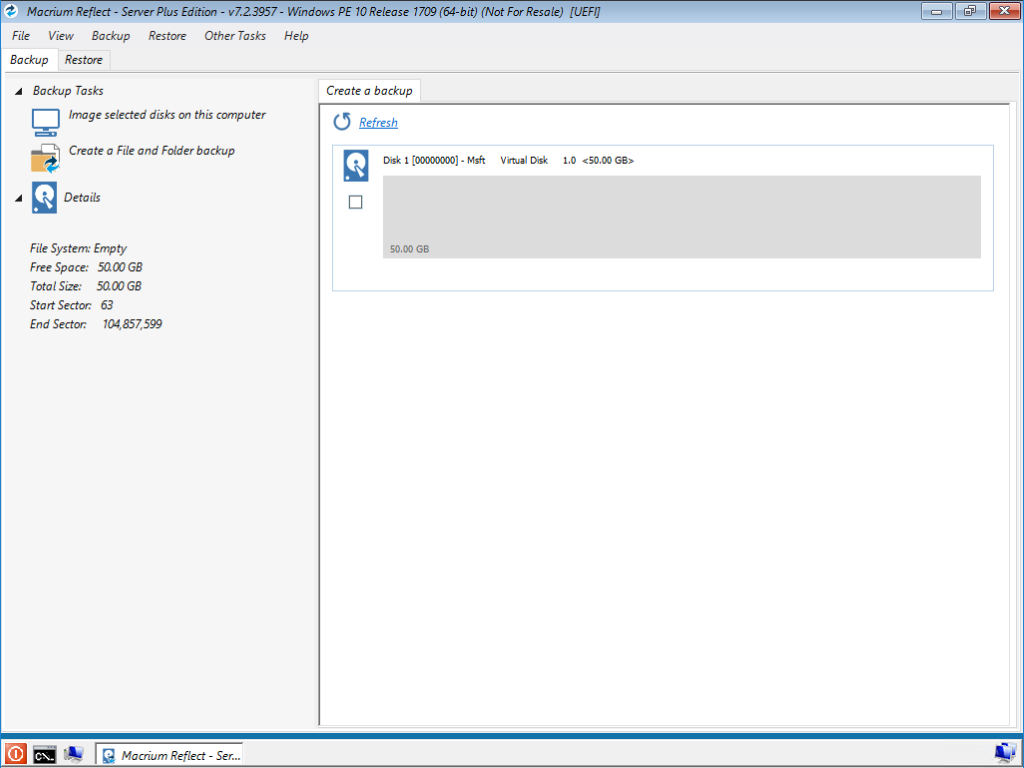Click the Disk 1 drive icon
This screenshot has width=1024, height=768.
point(356,166)
